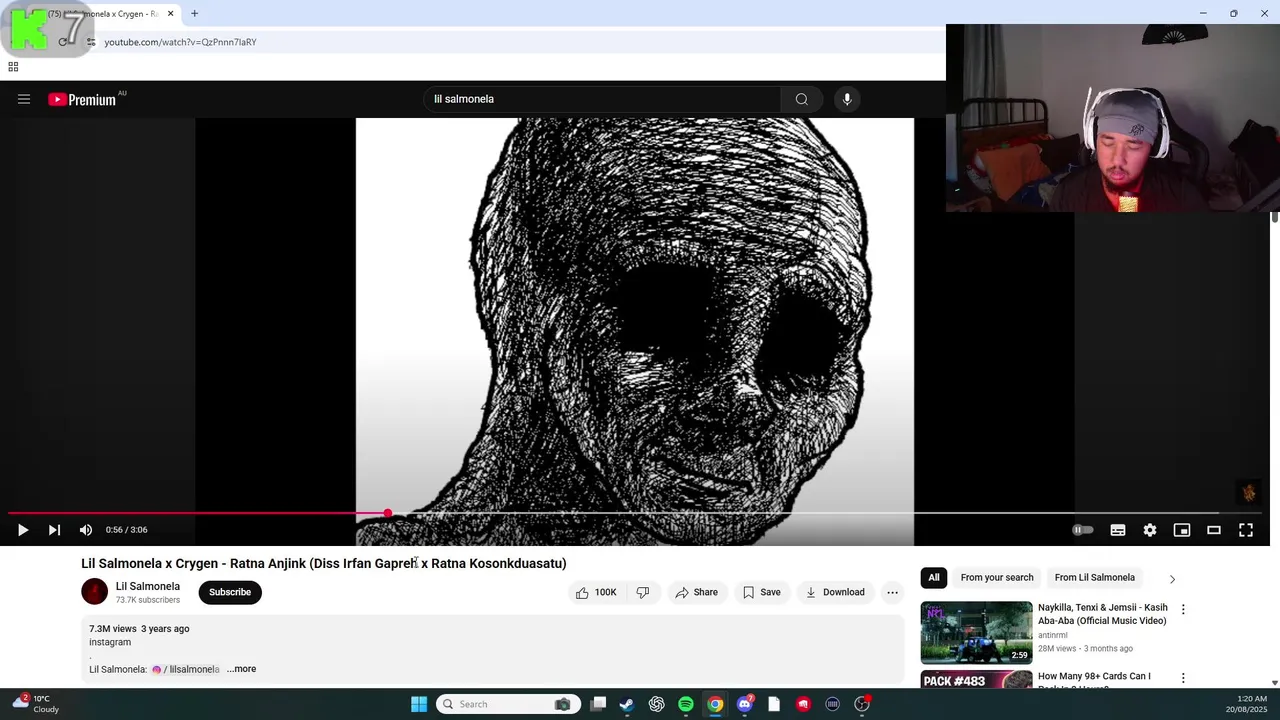The width and height of the screenshot is (1280, 720).
Task: View site information icon in address bar
Action: [x=91, y=42]
